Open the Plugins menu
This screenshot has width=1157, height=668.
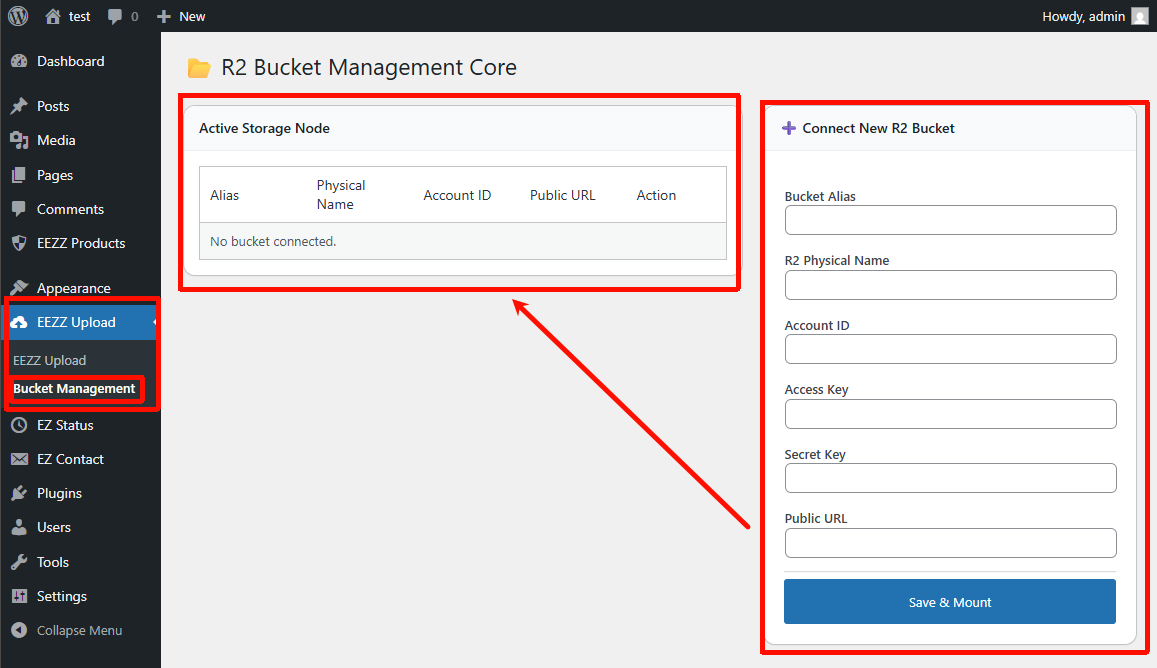click(x=59, y=493)
